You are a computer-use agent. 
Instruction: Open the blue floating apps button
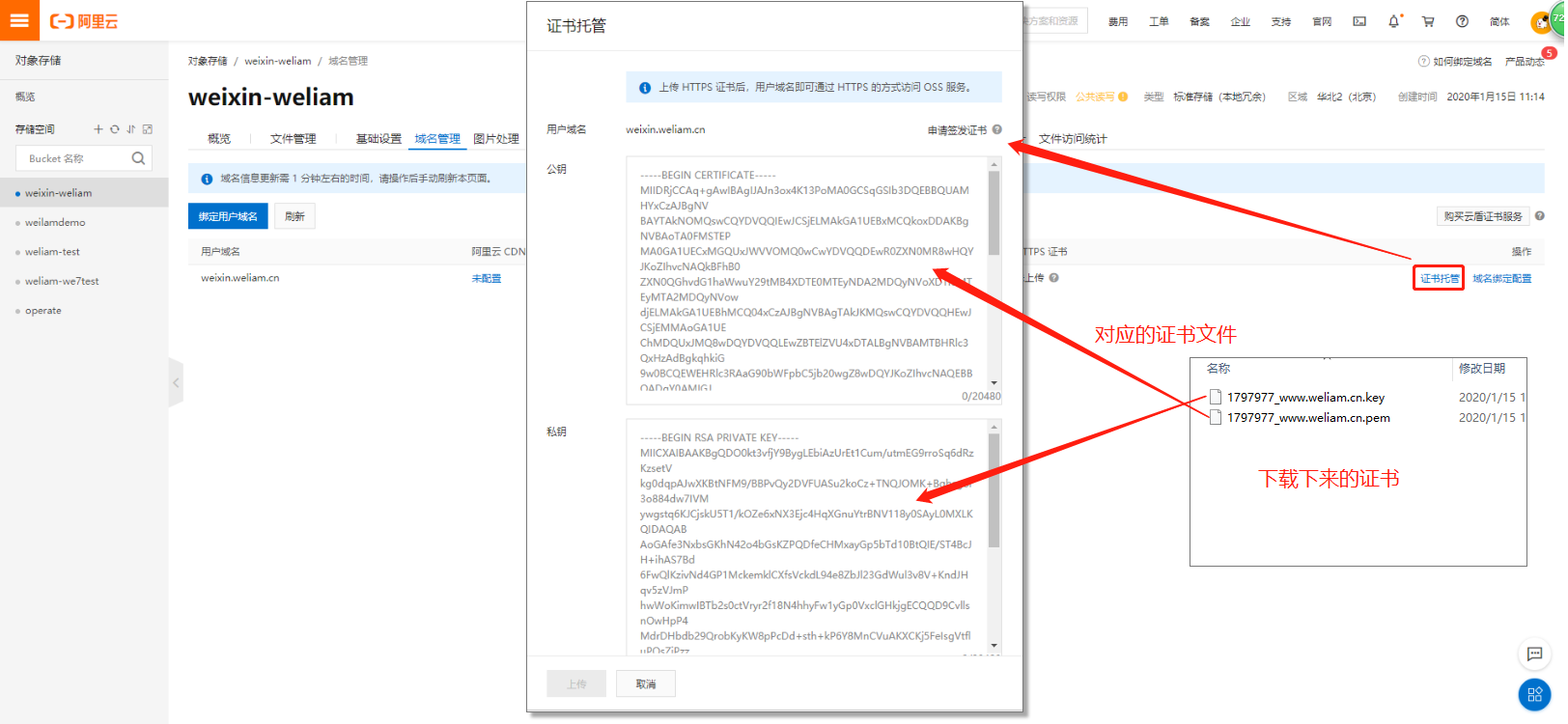click(1534, 694)
